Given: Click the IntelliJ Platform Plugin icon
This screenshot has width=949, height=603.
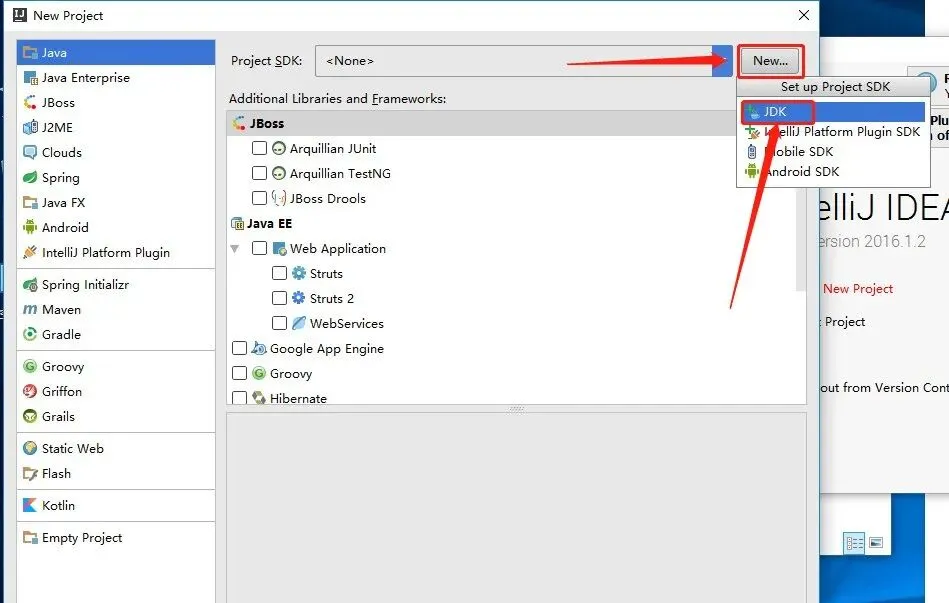Looking at the screenshot, I should tap(30, 252).
